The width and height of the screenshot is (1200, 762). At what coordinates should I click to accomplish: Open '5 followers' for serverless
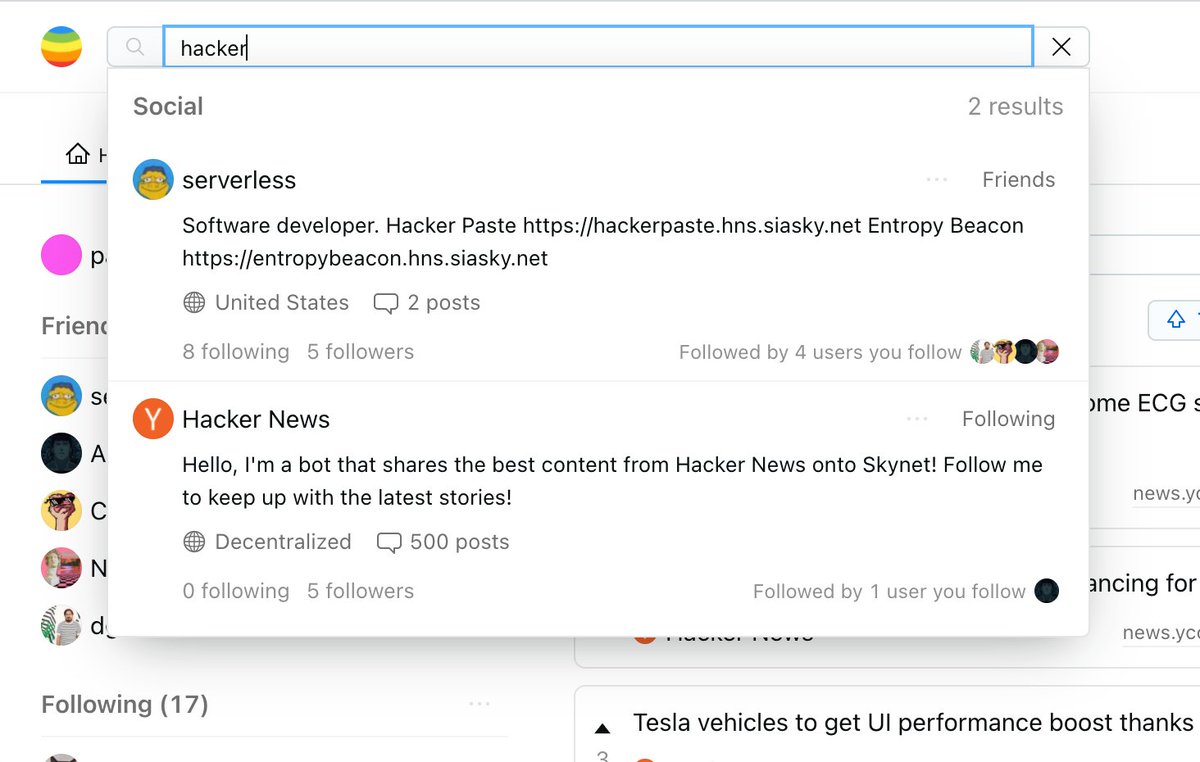360,352
